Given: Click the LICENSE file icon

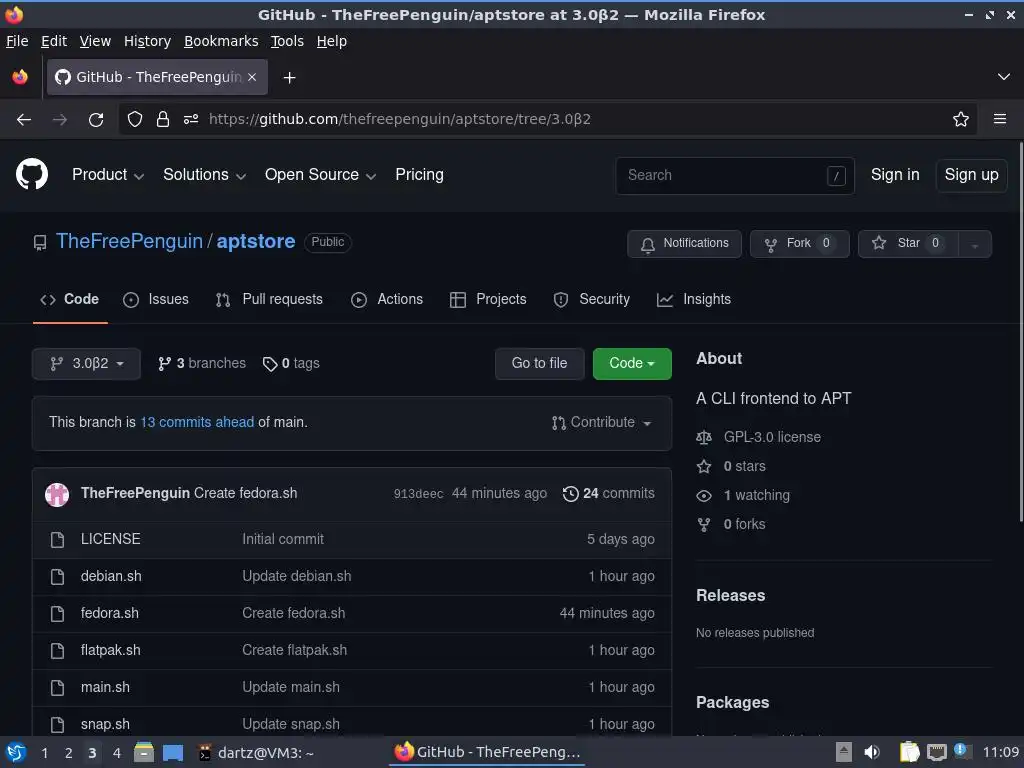Looking at the screenshot, I should (x=57, y=540).
